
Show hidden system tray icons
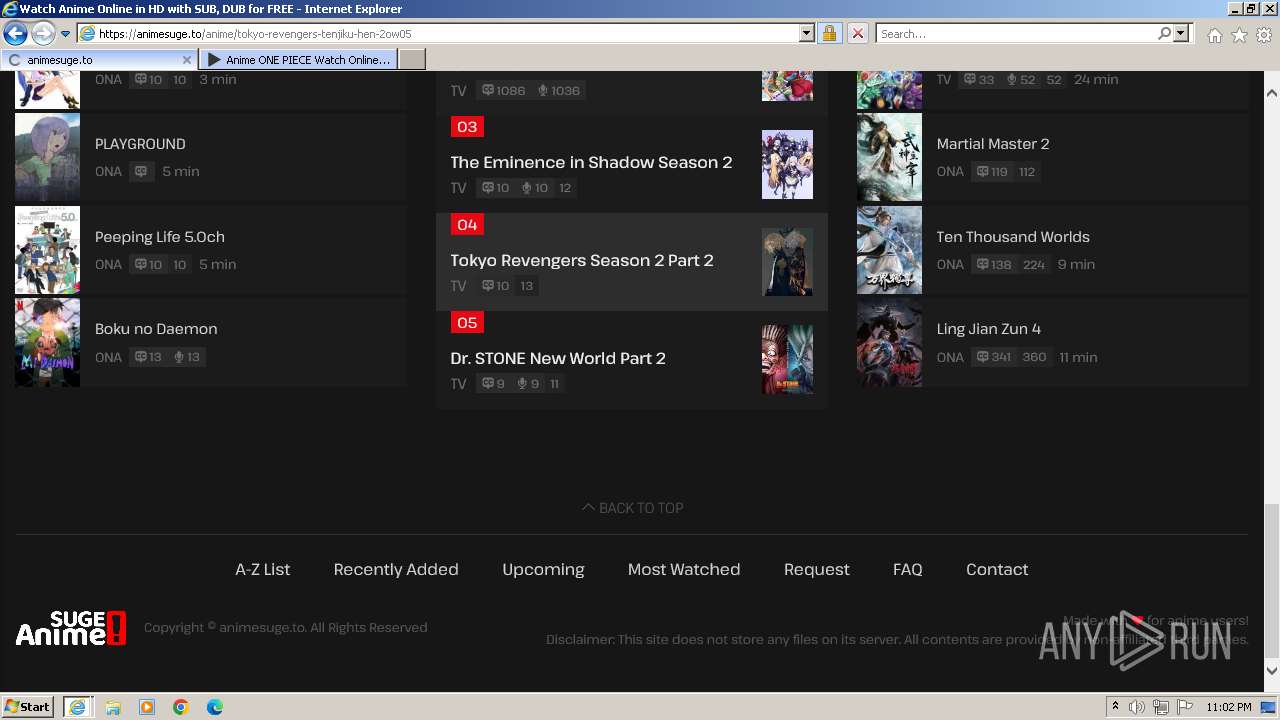point(1115,706)
